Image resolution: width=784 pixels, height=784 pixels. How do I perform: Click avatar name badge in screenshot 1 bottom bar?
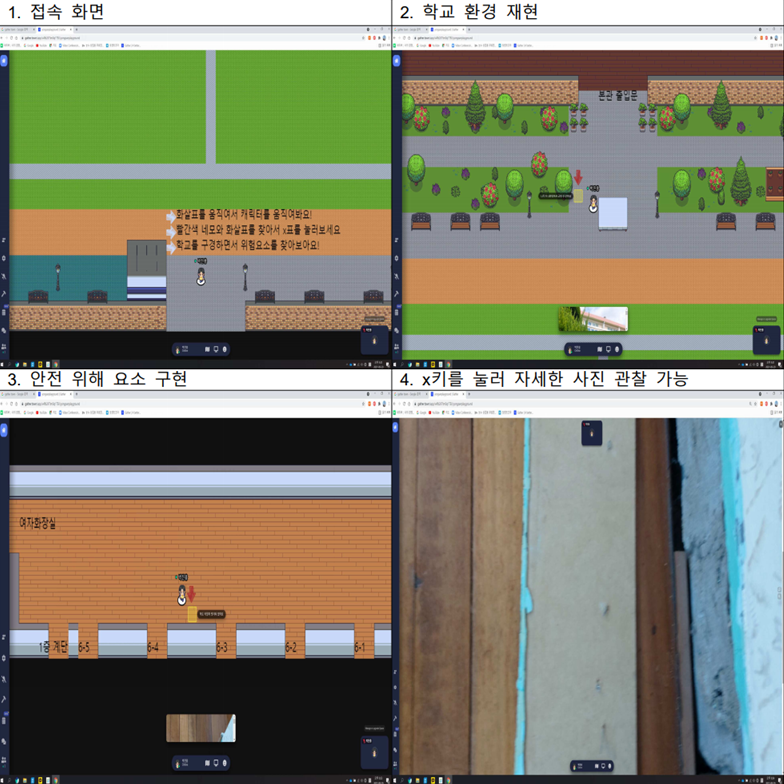pos(184,349)
